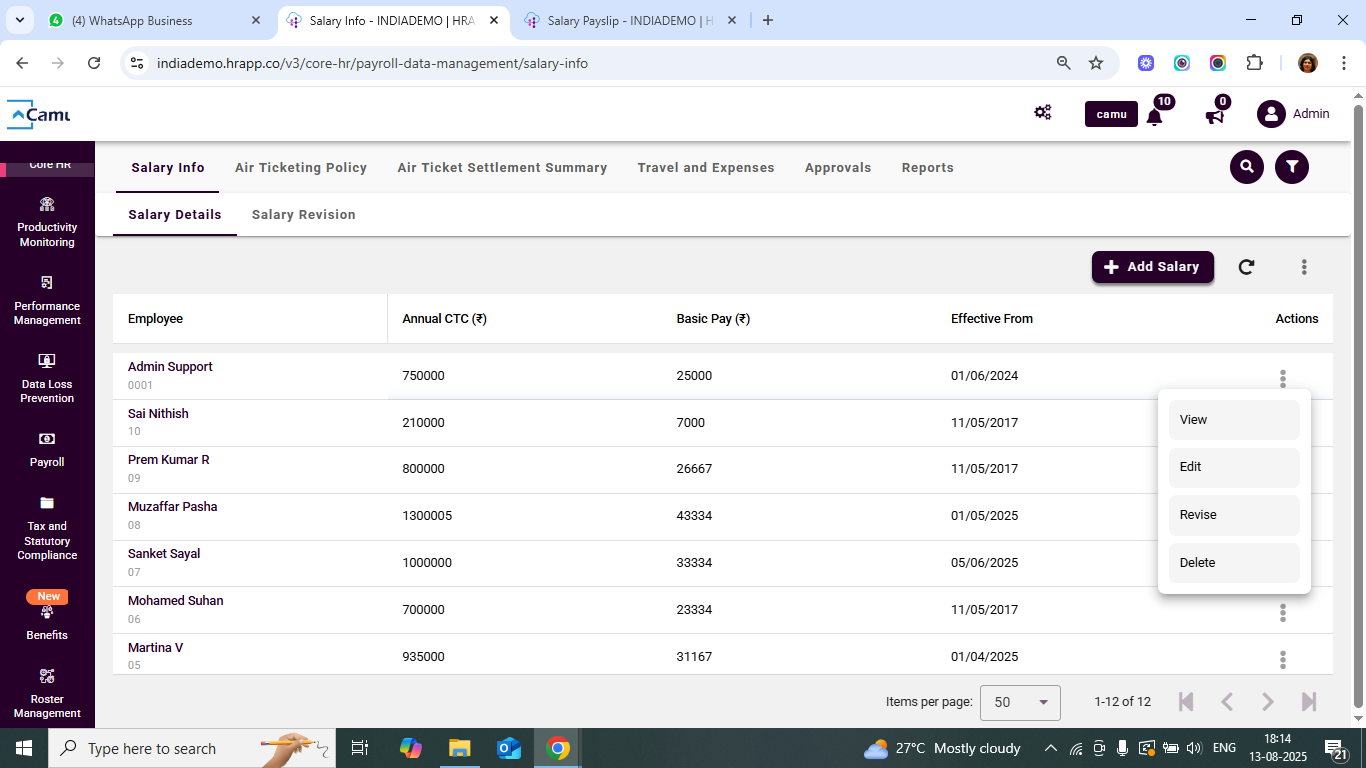The width and height of the screenshot is (1366, 768).
Task: Click the announcements megaphone icon
Action: click(1215, 115)
